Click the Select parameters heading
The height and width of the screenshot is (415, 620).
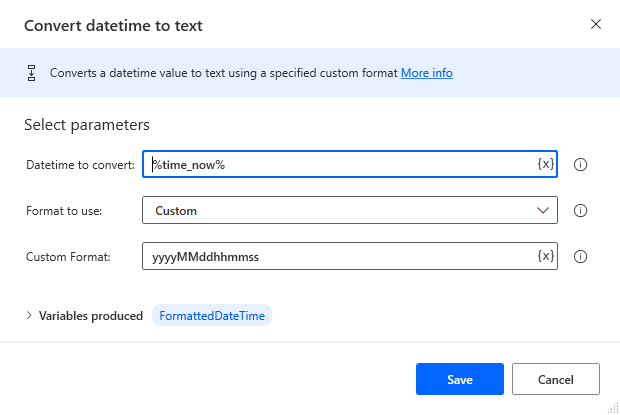[x=87, y=125]
